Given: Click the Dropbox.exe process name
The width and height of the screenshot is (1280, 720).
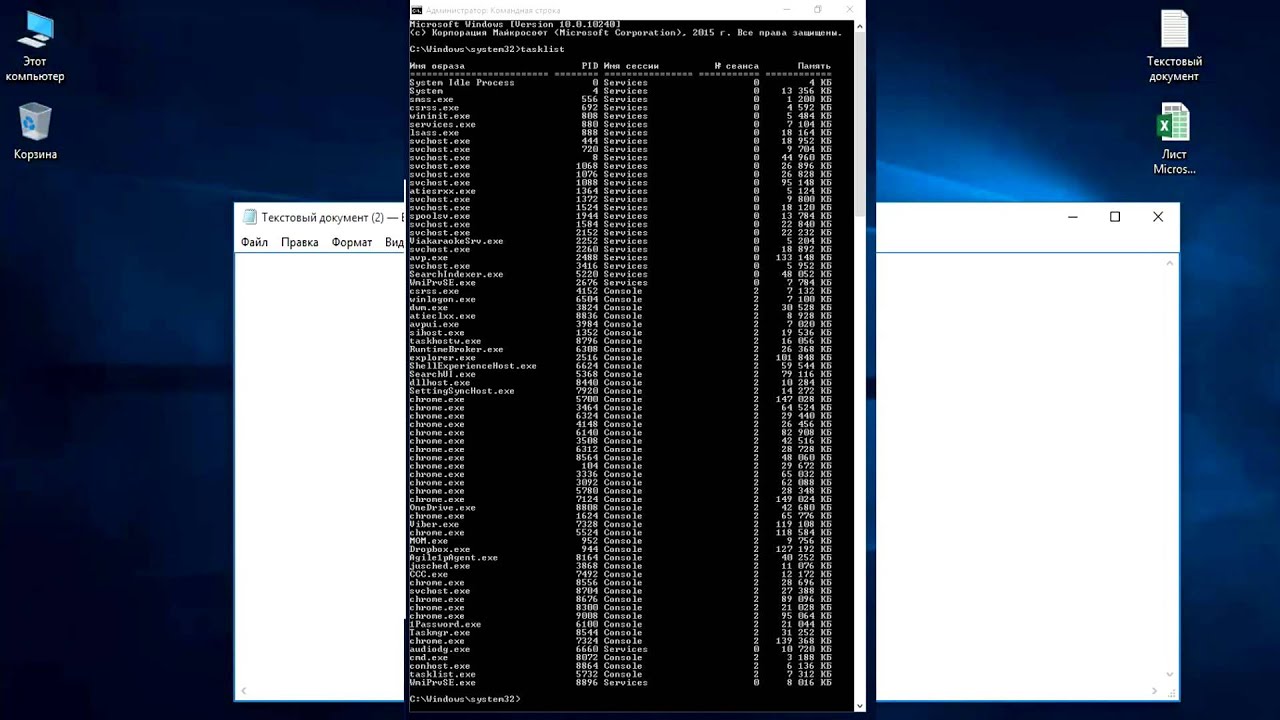Looking at the screenshot, I should [x=439, y=549].
